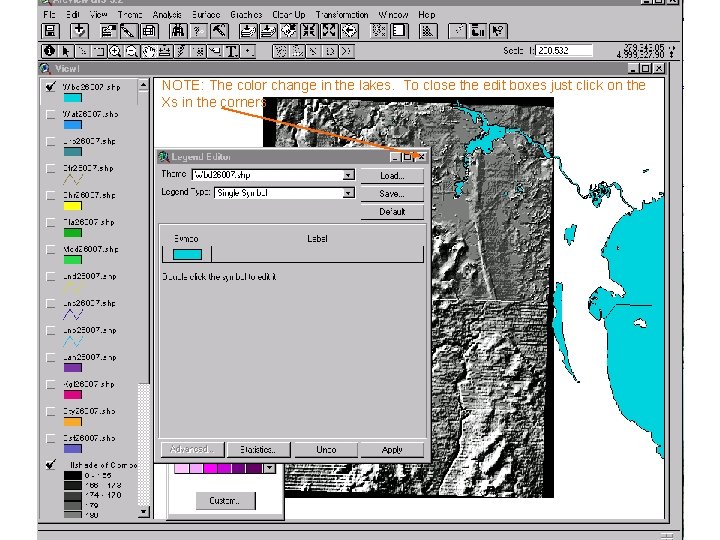Open the Theme menu
The image size is (720, 540).
point(130,15)
